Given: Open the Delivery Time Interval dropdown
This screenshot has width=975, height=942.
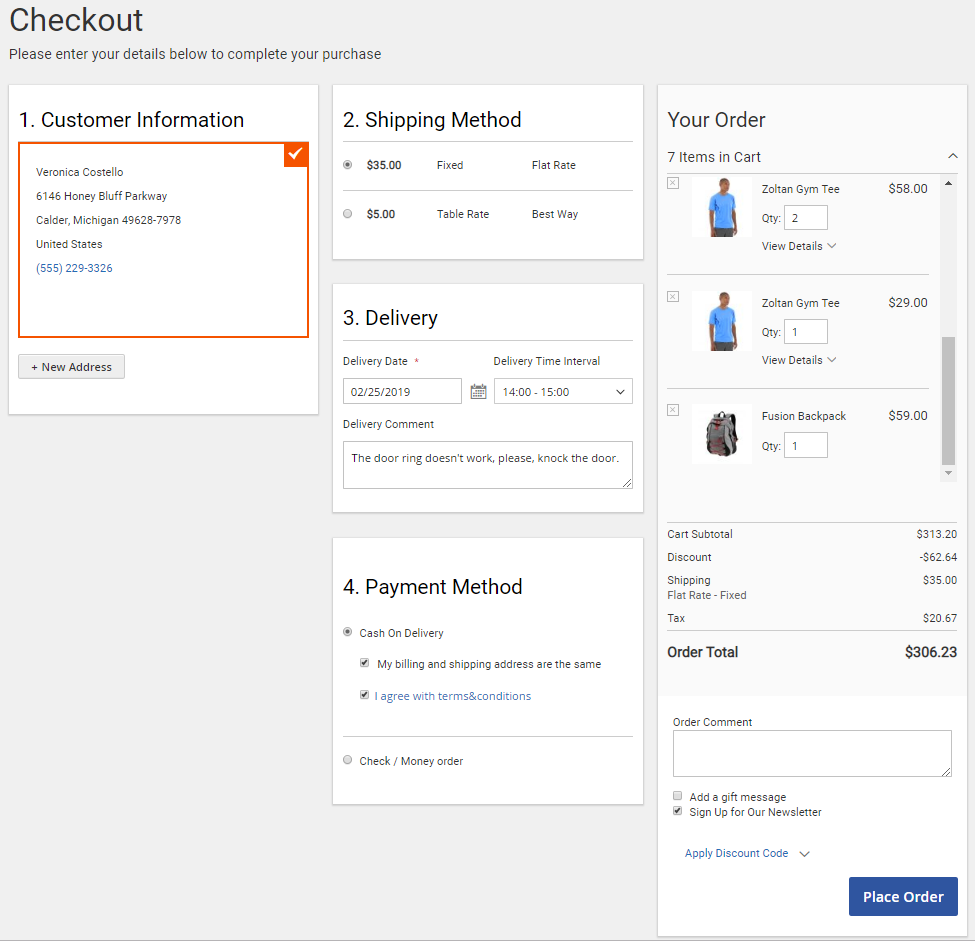Looking at the screenshot, I should [x=563, y=391].
